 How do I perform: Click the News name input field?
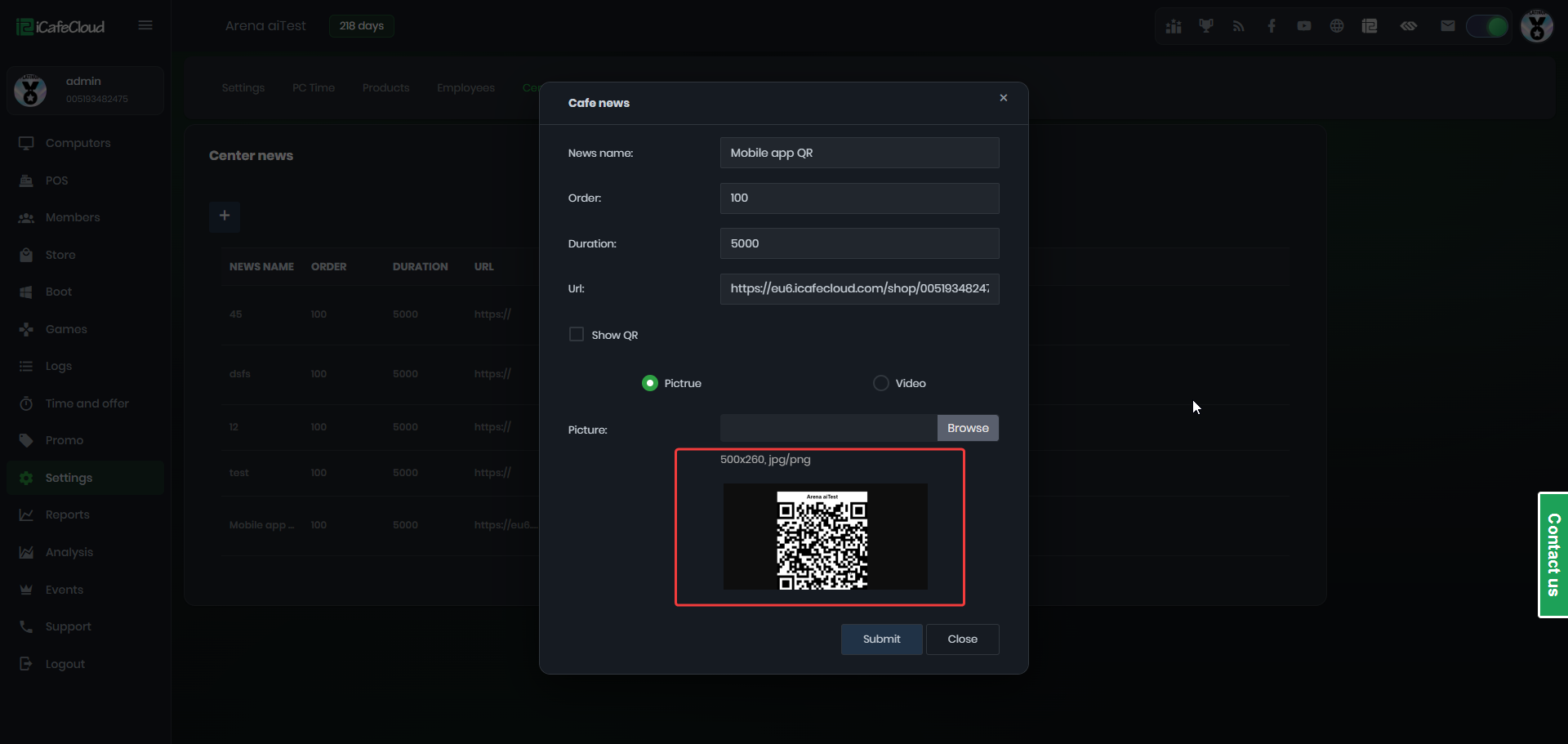click(859, 153)
